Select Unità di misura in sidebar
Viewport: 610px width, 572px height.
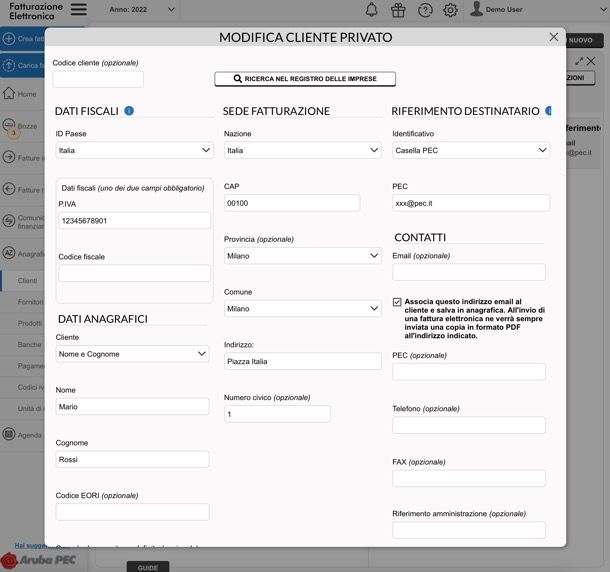31,409
